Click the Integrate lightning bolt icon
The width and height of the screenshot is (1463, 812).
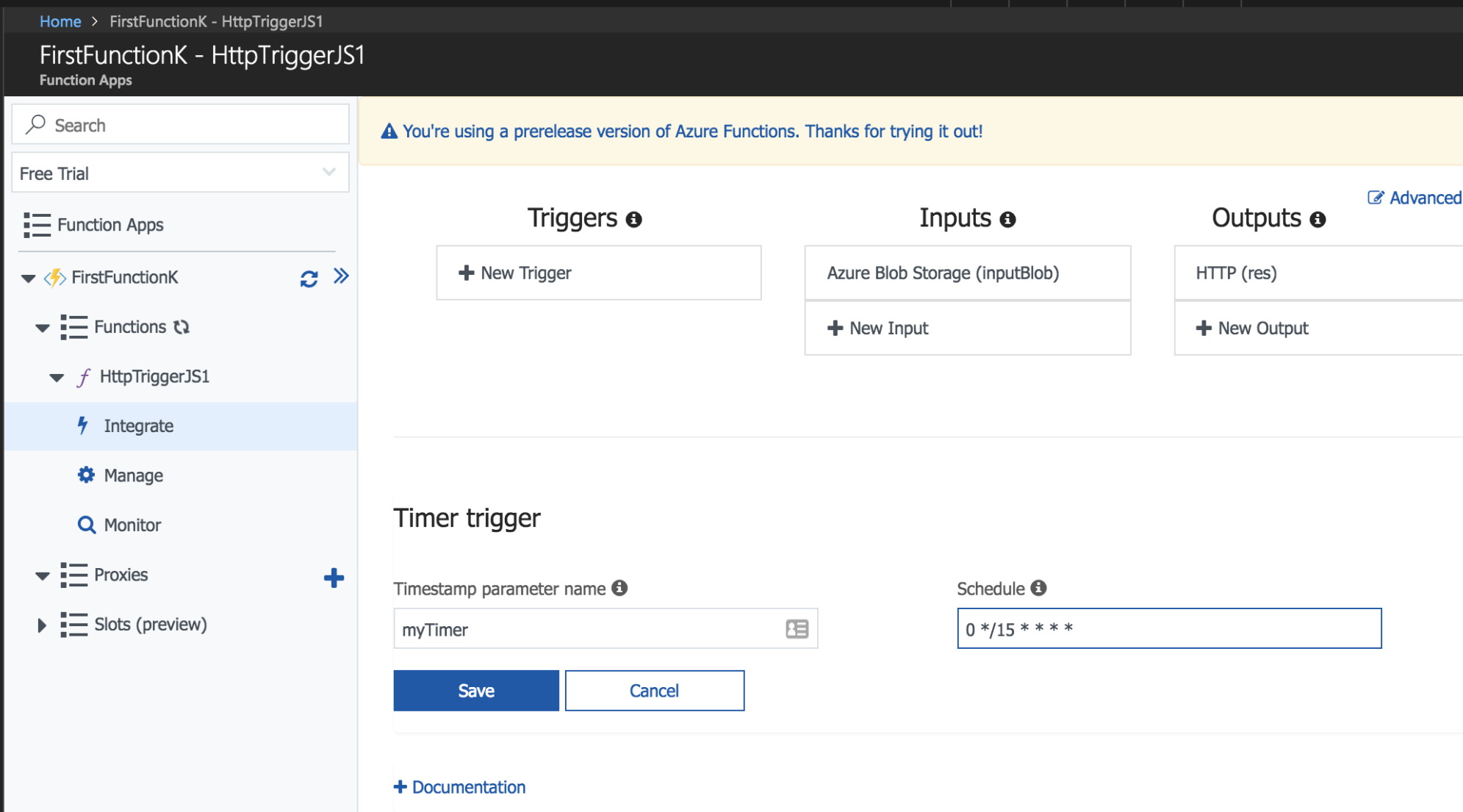(83, 425)
